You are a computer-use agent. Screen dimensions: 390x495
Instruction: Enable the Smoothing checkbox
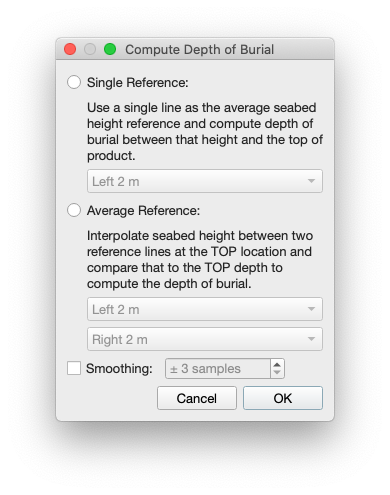[74, 368]
